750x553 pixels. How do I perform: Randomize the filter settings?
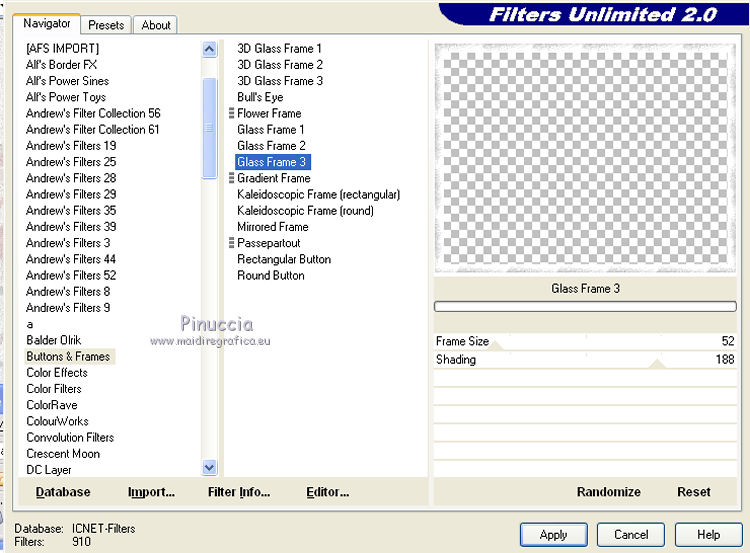point(608,492)
